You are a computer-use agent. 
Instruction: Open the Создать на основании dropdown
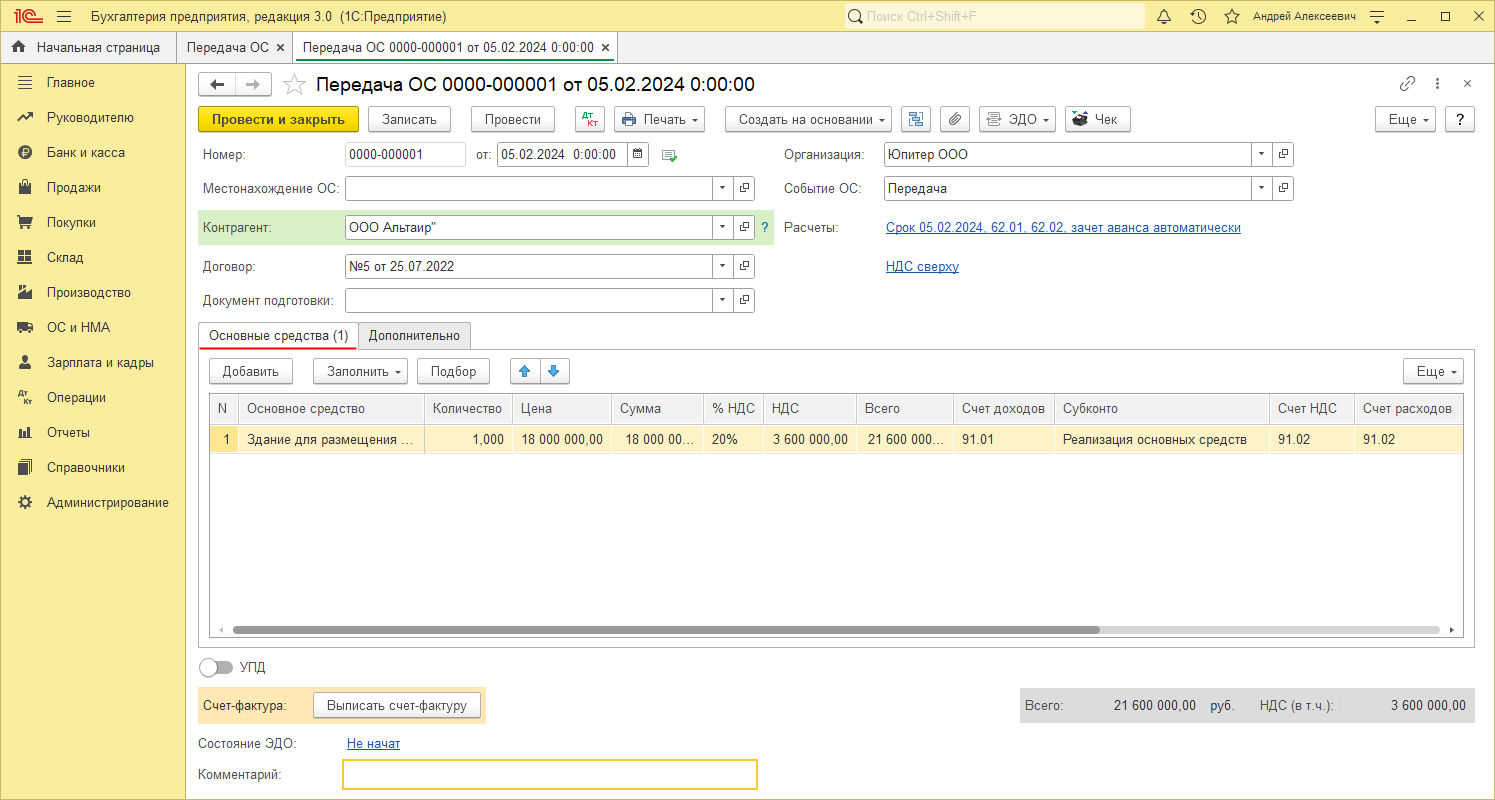click(x=808, y=119)
